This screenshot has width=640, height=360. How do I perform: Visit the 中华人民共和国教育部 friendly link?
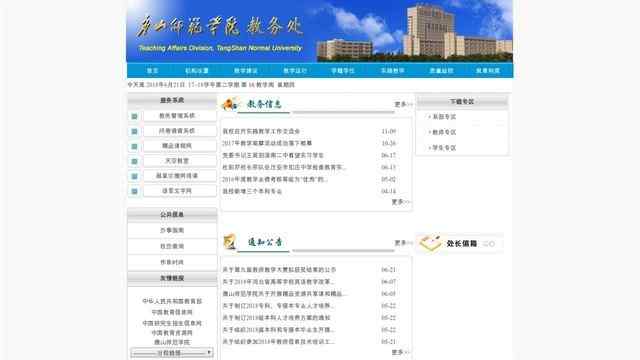coord(172,301)
